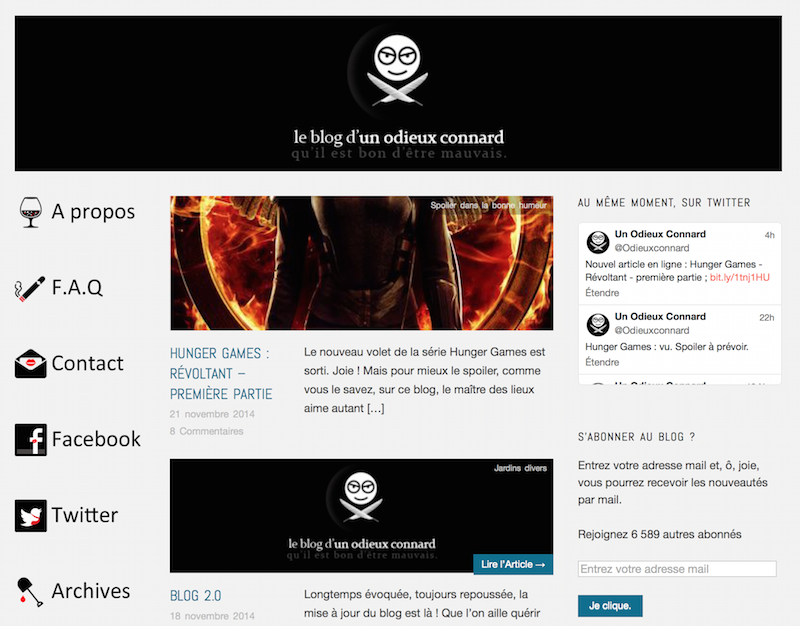Click the 'Spoiler dans la bonne humeur' category tag
The image size is (800, 626).
[488, 205]
